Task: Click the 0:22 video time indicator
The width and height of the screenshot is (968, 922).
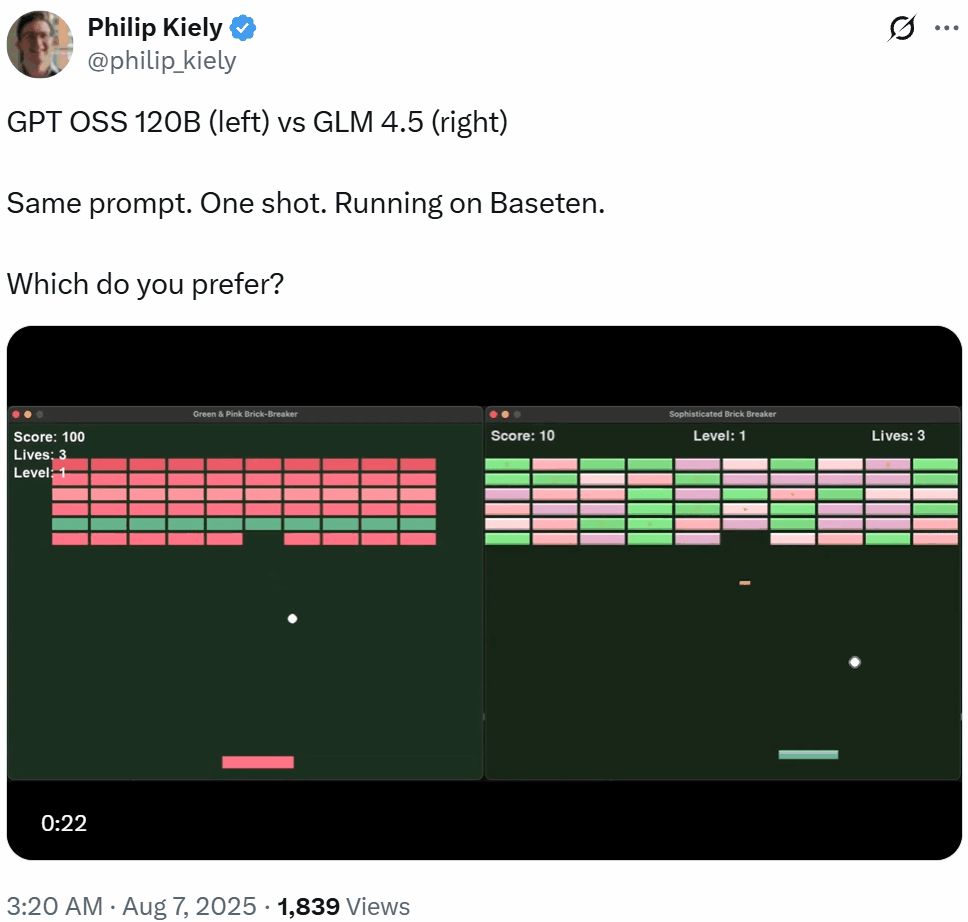Action: 64,823
